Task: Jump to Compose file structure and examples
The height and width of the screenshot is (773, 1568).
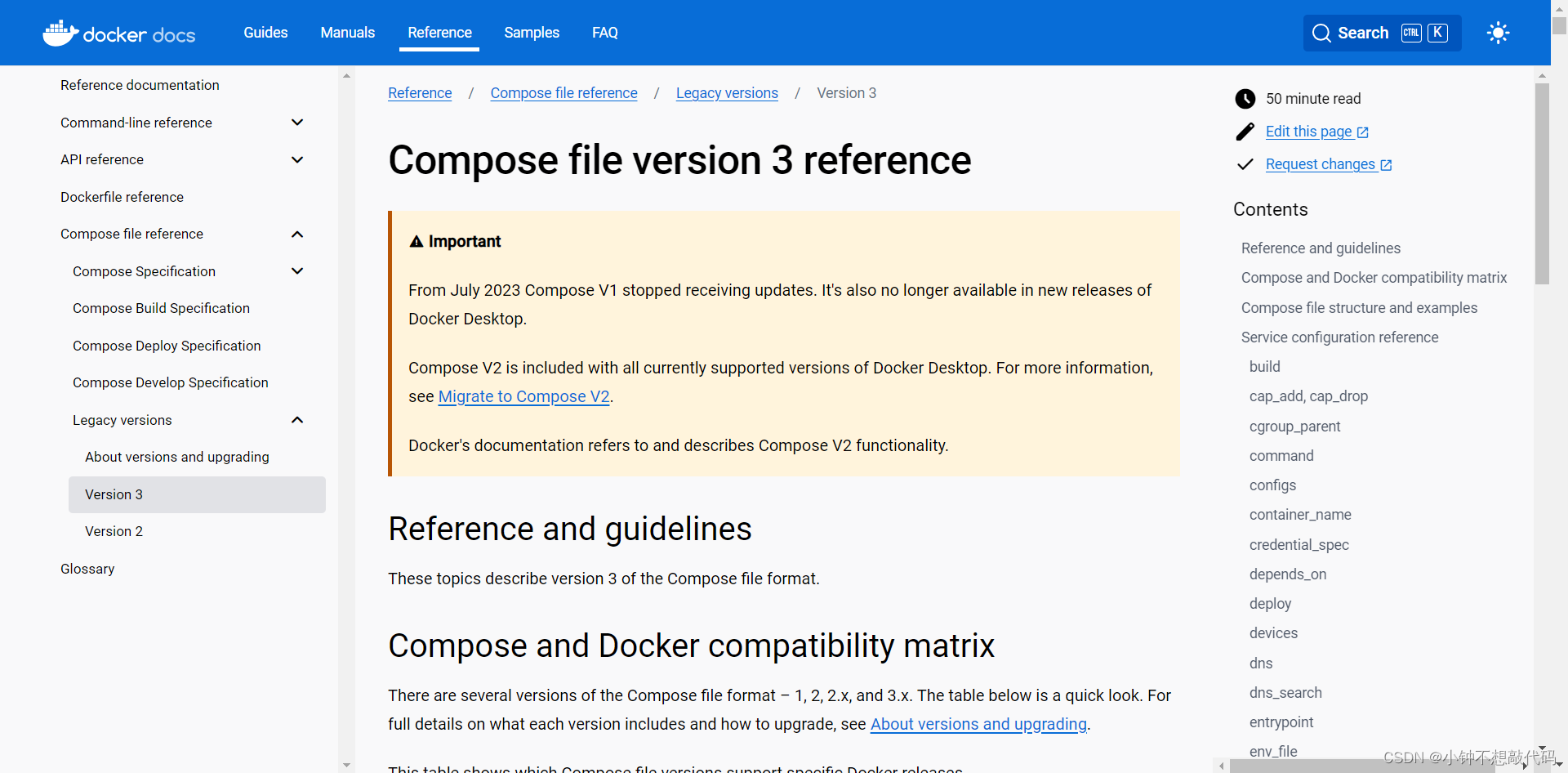Action: [1359, 308]
